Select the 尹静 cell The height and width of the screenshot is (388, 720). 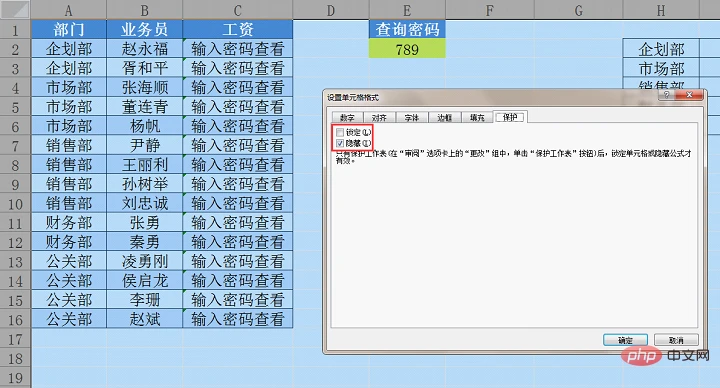pyautogui.click(x=144, y=145)
